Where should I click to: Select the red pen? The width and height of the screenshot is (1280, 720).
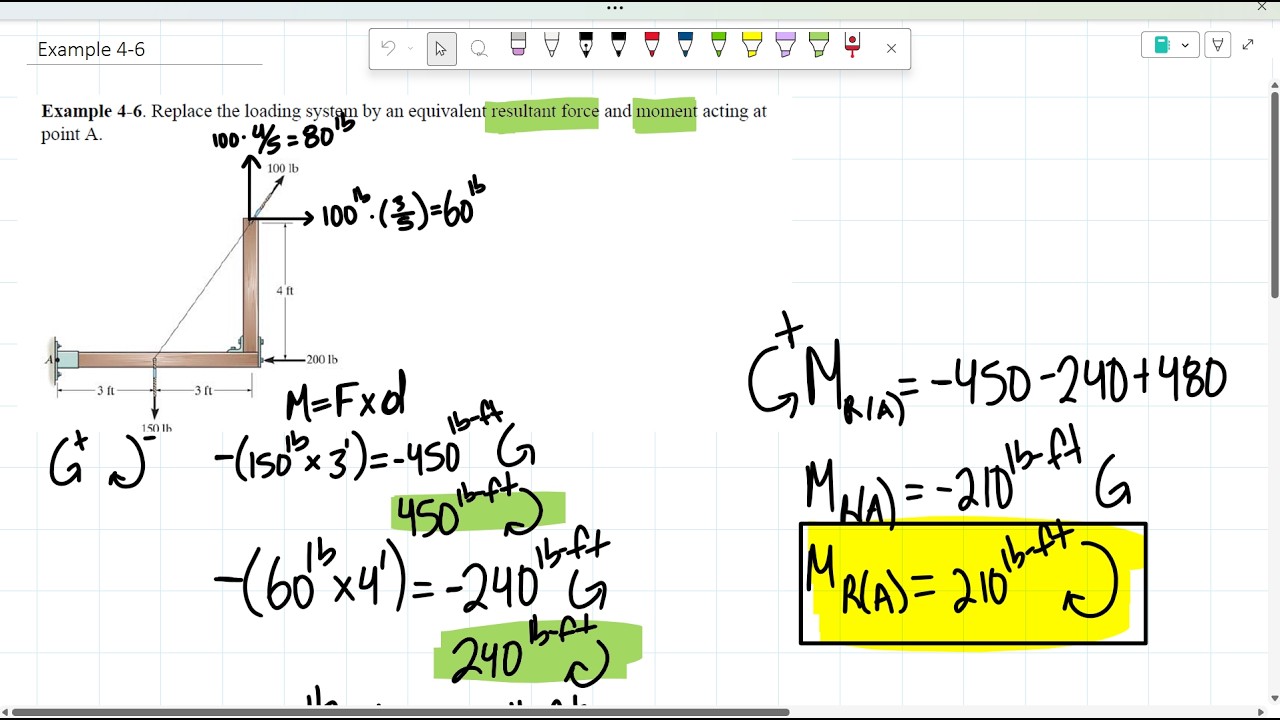pyautogui.click(x=652, y=46)
